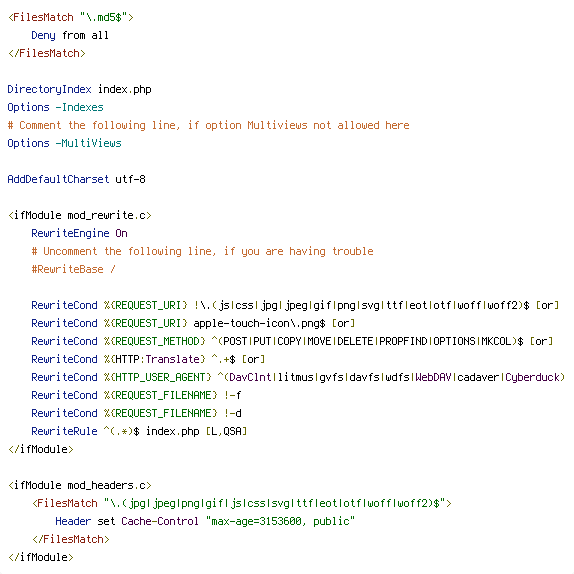Select the "Options -Indexes" line
Screen dimensions: 574x574
point(55,107)
